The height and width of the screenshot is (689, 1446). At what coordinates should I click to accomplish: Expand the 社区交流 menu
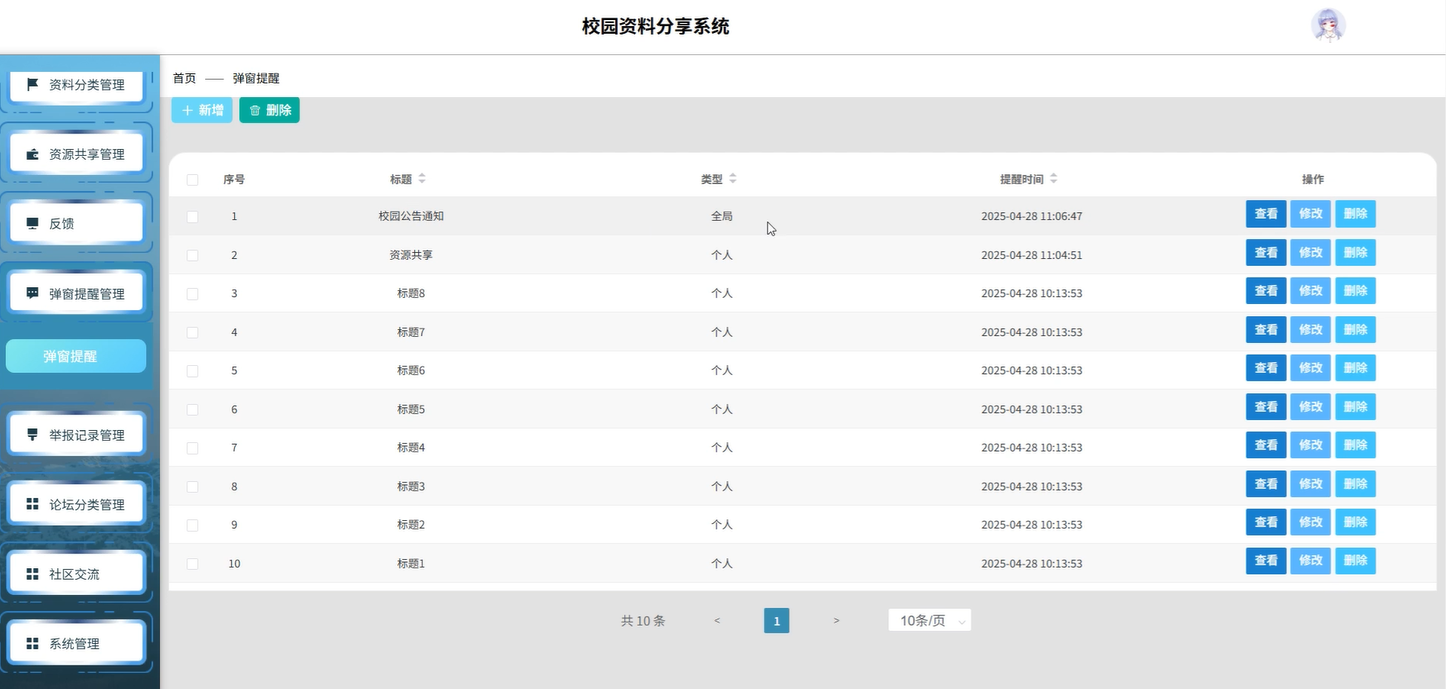pyautogui.click(x=77, y=574)
